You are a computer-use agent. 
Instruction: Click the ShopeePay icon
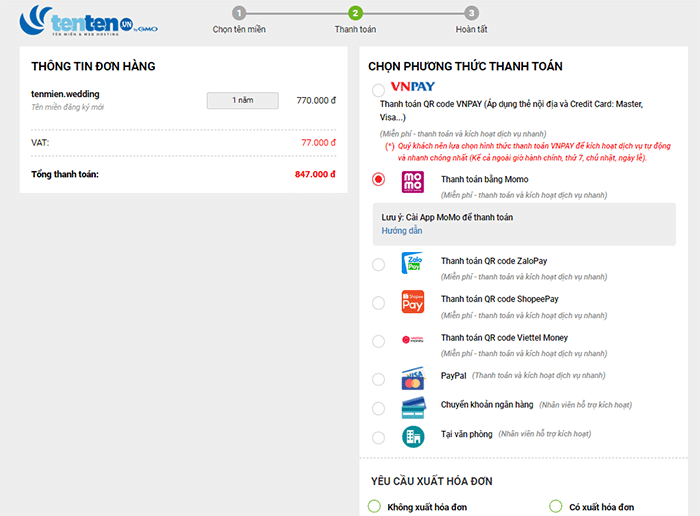pos(412,302)
